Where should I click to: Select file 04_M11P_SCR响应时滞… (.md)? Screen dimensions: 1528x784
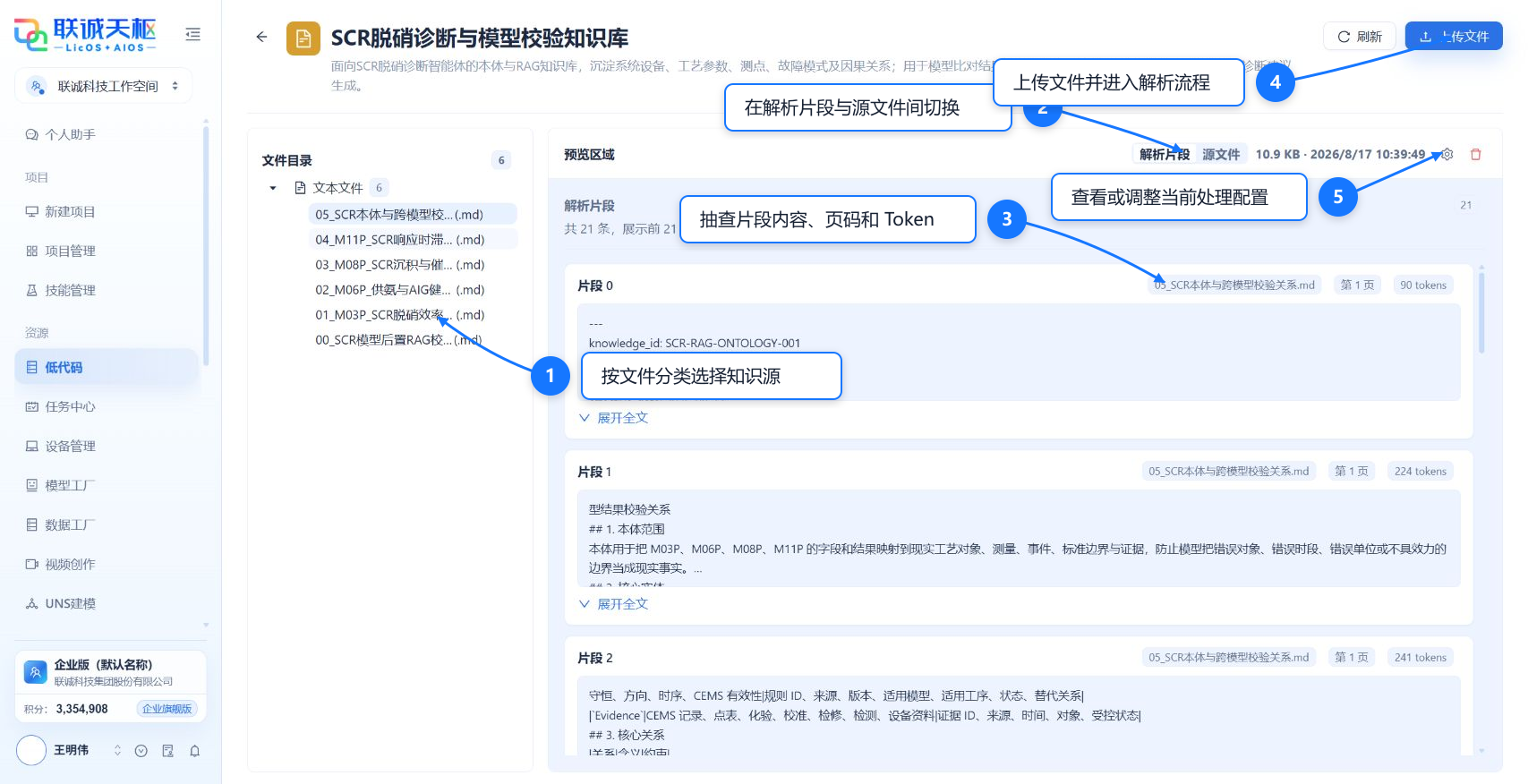pos(413,240)
